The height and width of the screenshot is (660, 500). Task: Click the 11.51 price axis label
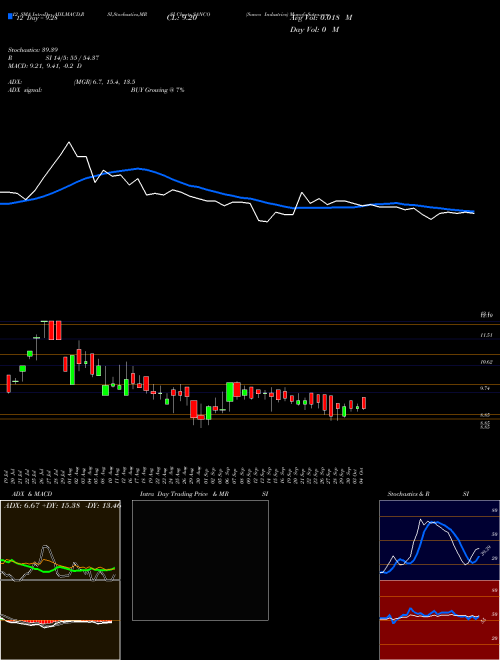(x=486, y=335)
